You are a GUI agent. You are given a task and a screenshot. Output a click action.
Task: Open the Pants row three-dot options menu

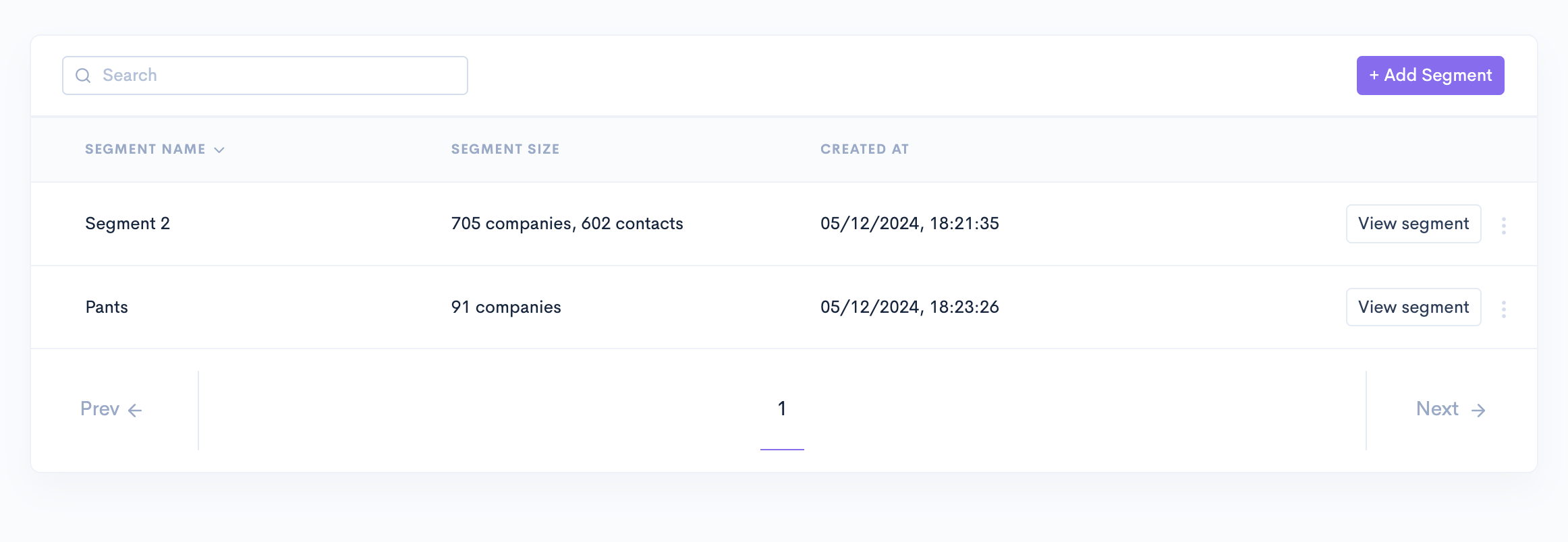tap(1503, 309)
